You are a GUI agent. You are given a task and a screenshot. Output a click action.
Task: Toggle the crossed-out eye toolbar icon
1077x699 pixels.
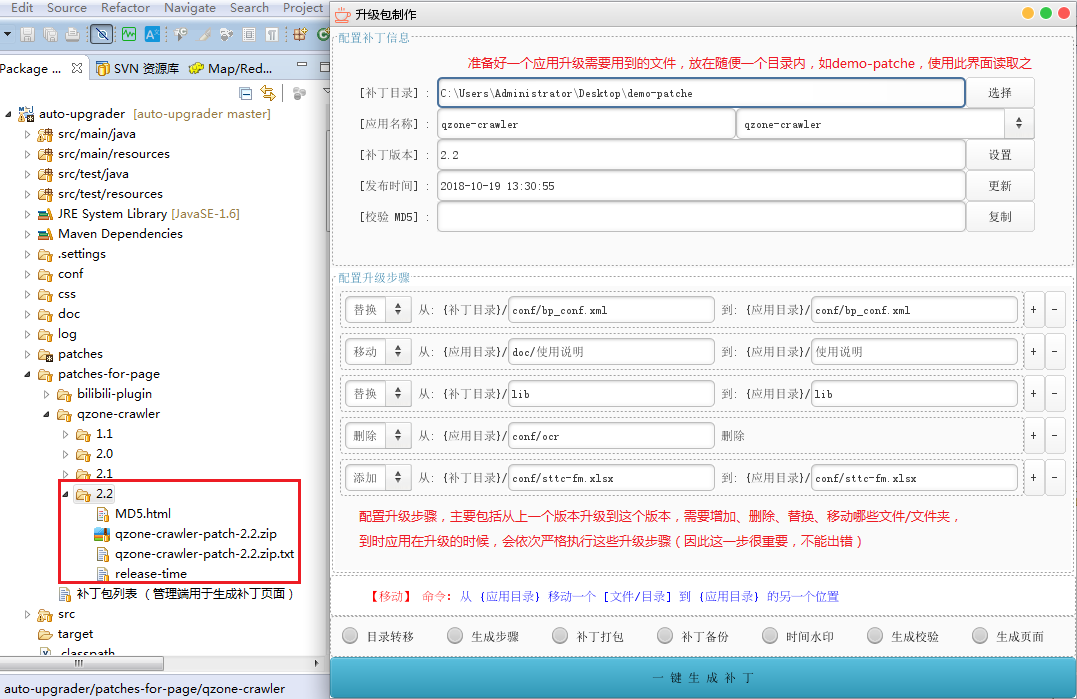pos(102,34)
